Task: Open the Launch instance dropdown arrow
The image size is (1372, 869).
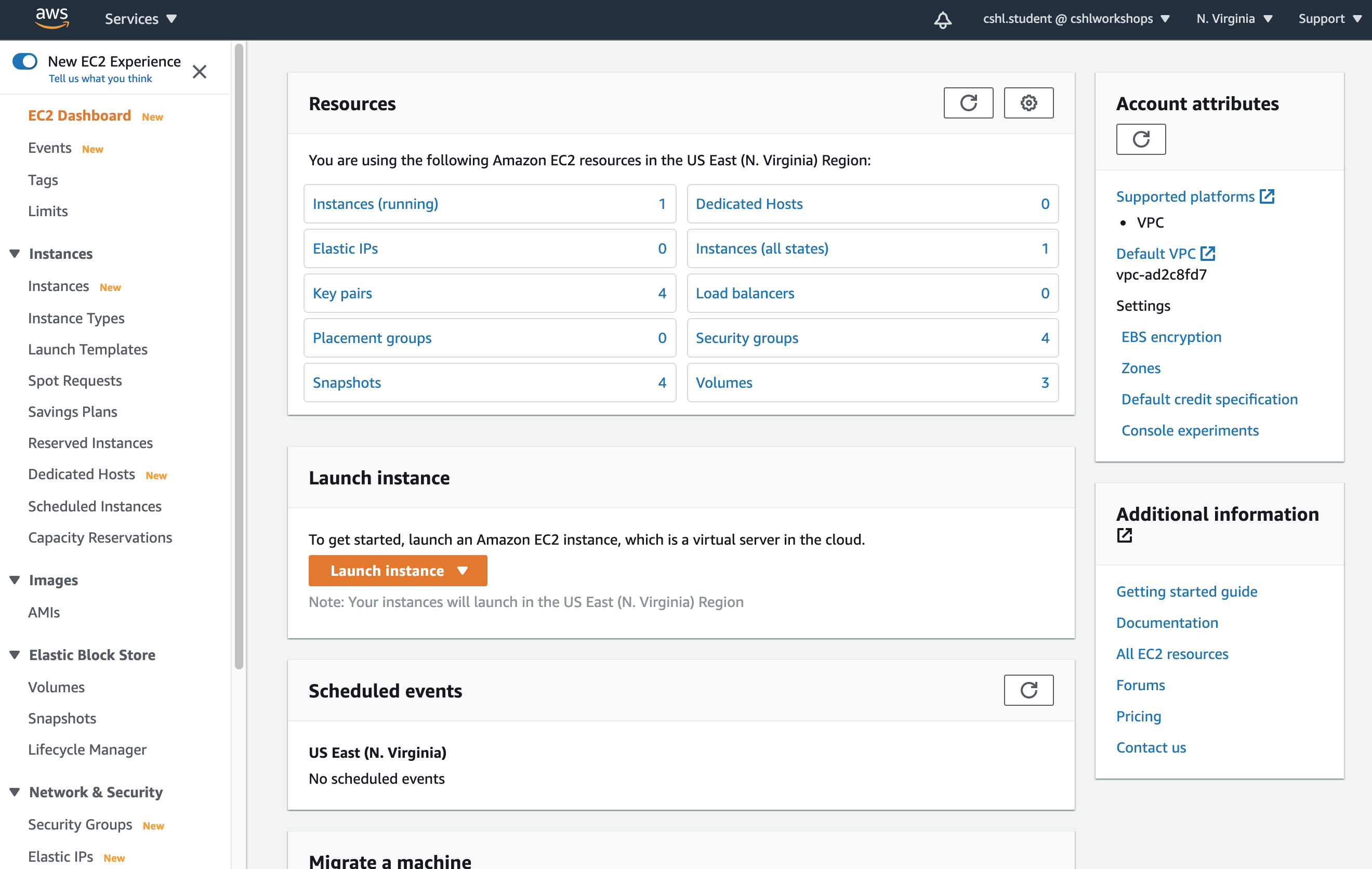Action: point(463,570)
